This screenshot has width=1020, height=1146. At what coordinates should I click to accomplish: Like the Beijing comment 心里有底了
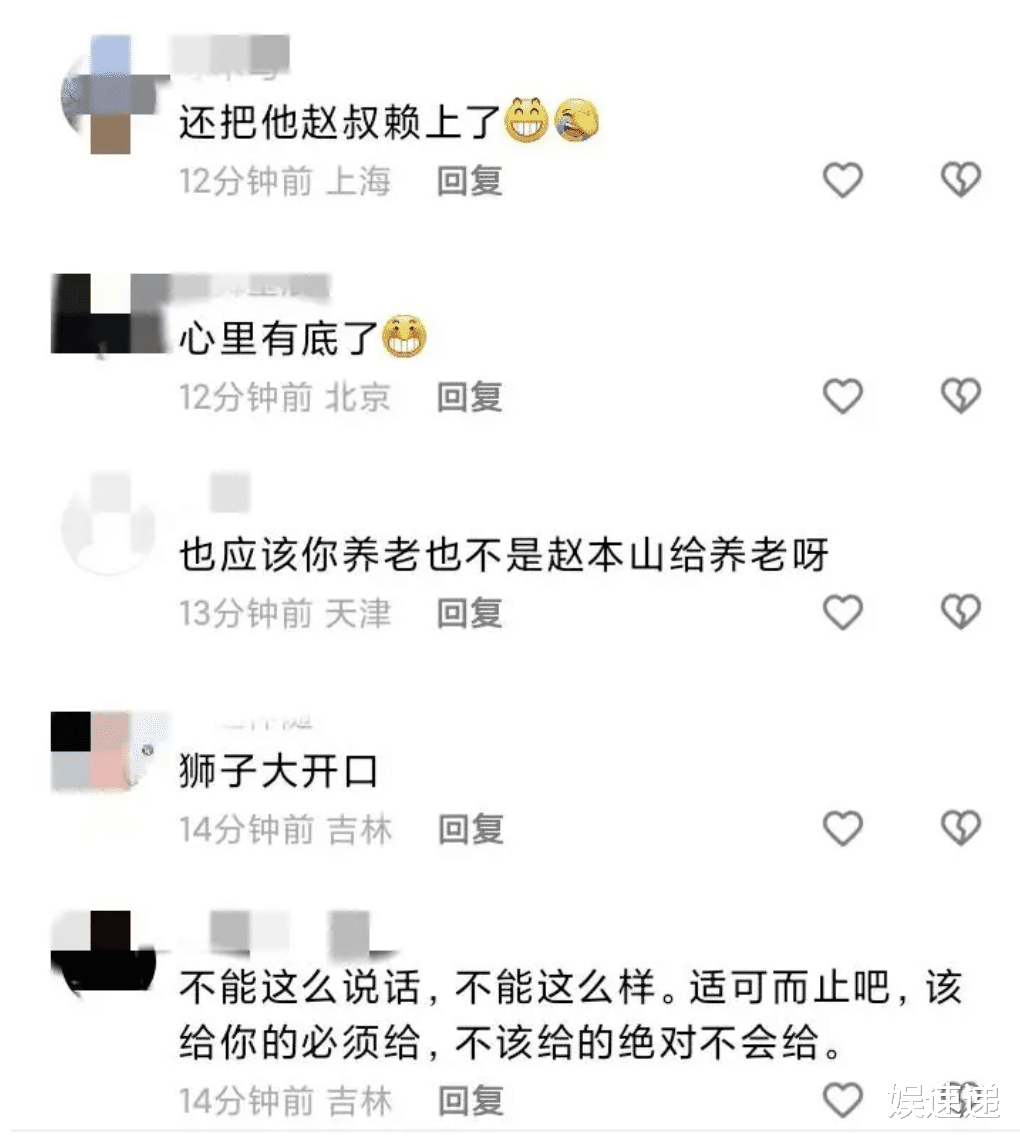[843, 396]
